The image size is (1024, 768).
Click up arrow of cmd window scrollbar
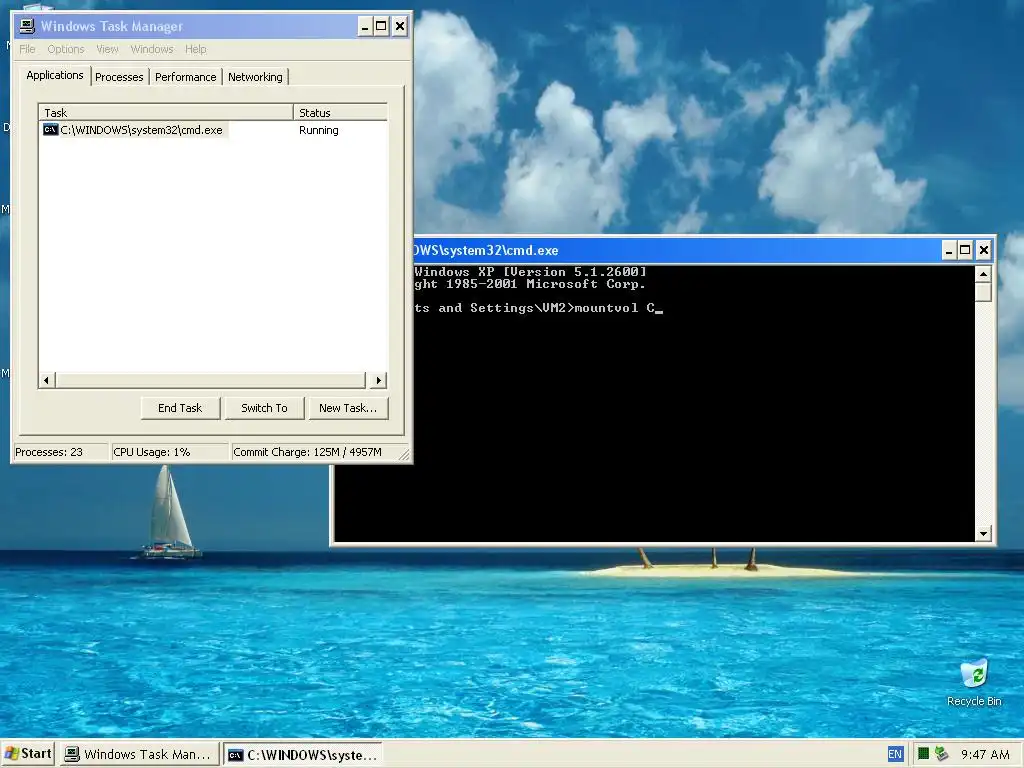[x=984, y=274]
